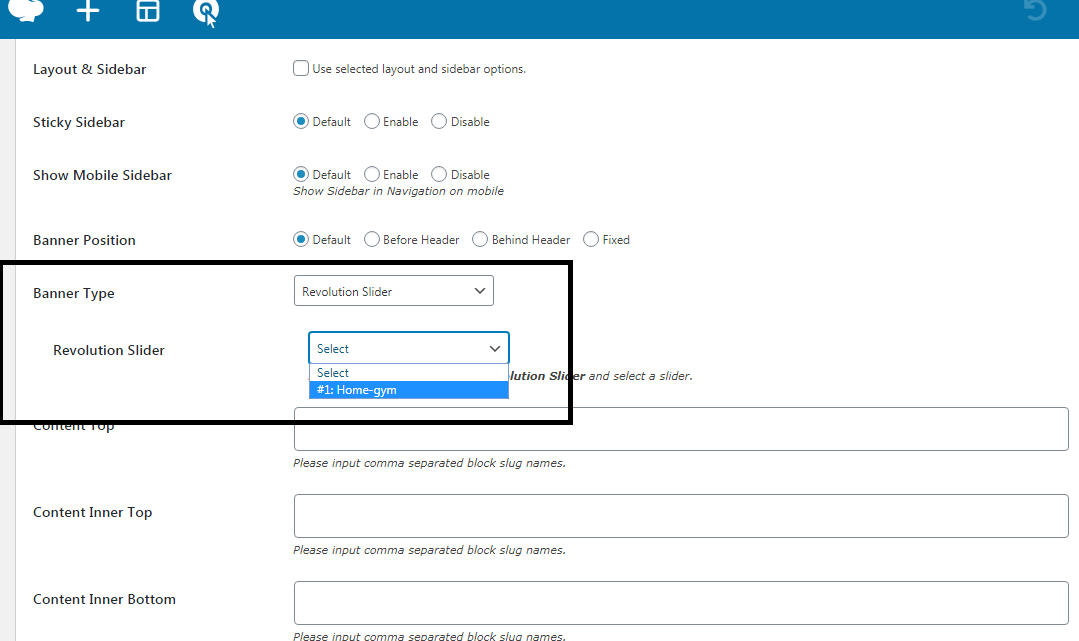Click the cloud logo icon in top bar
1079x641 pixels.
[26, 10]
